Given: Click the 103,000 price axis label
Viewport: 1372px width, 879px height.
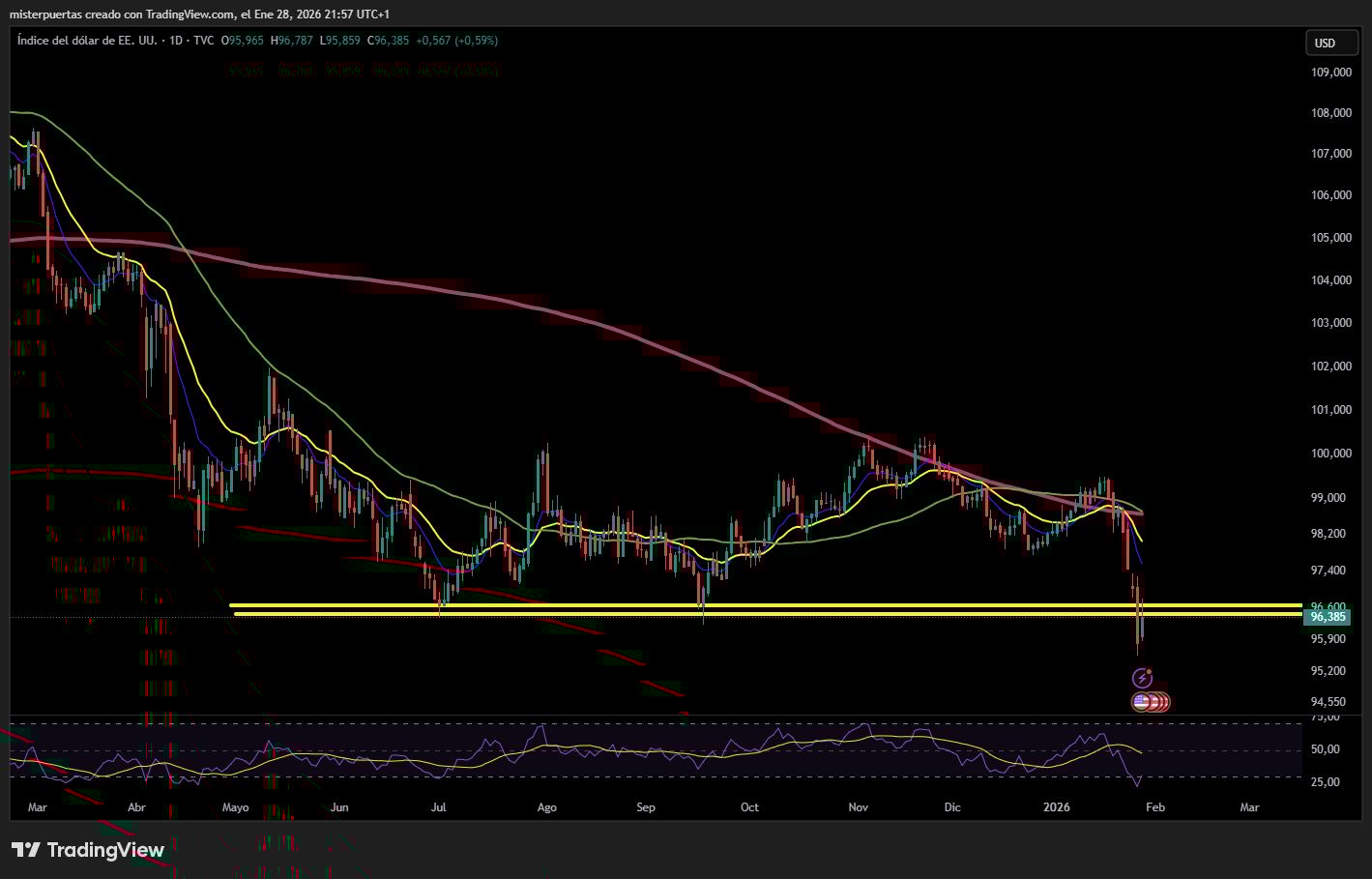Looking at the screenshot, I should click(x=1330, y=323).
